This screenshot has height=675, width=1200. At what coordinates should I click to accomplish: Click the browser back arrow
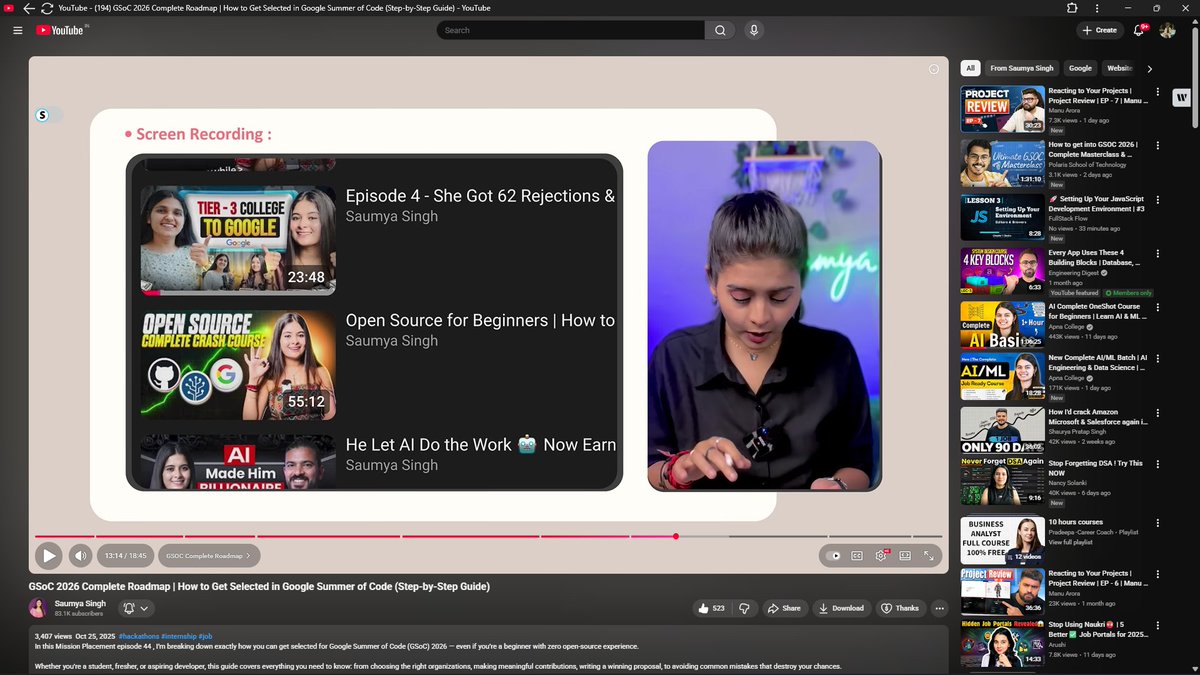click(x=29, y=8)
